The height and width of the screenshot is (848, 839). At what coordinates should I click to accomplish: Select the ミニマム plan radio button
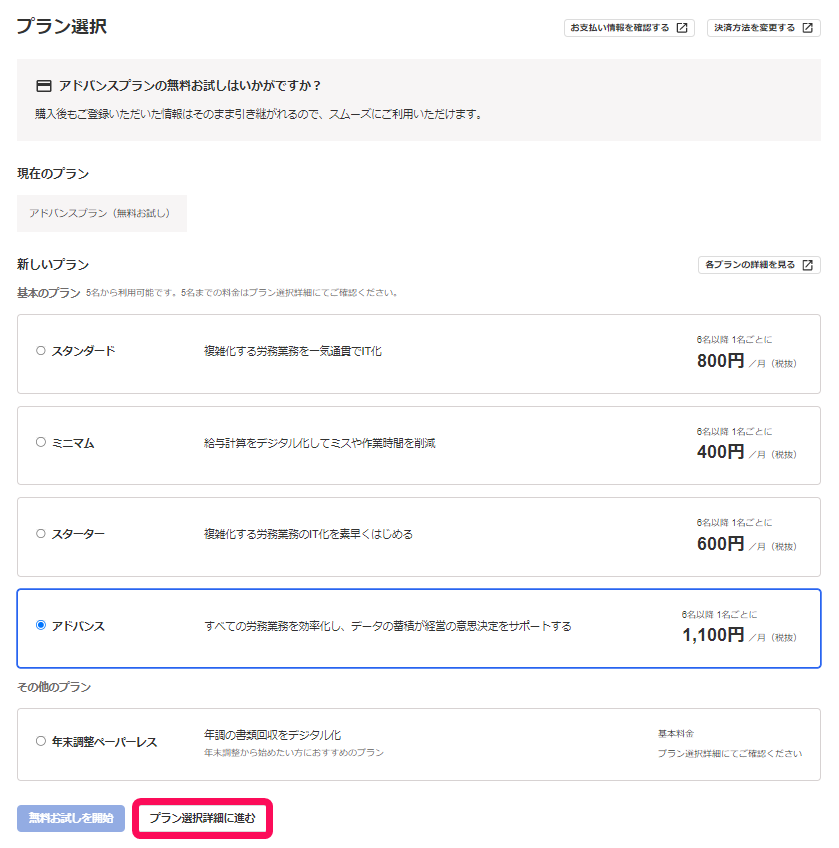[41, 442]
